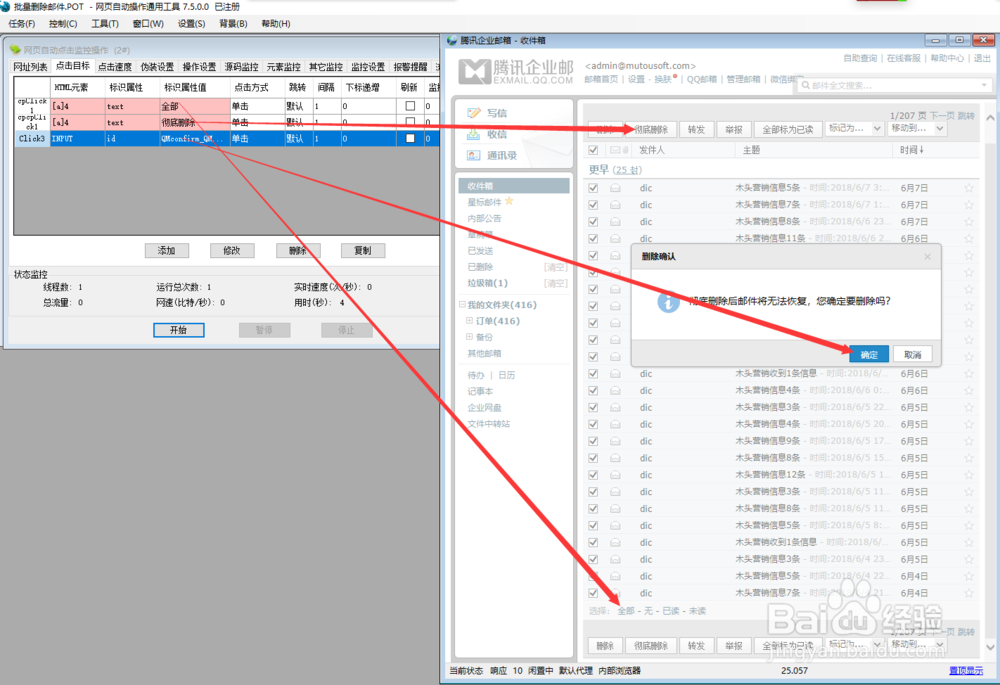Uncheck the 木头营销信息11条 email checkbox

click(593, 239)
